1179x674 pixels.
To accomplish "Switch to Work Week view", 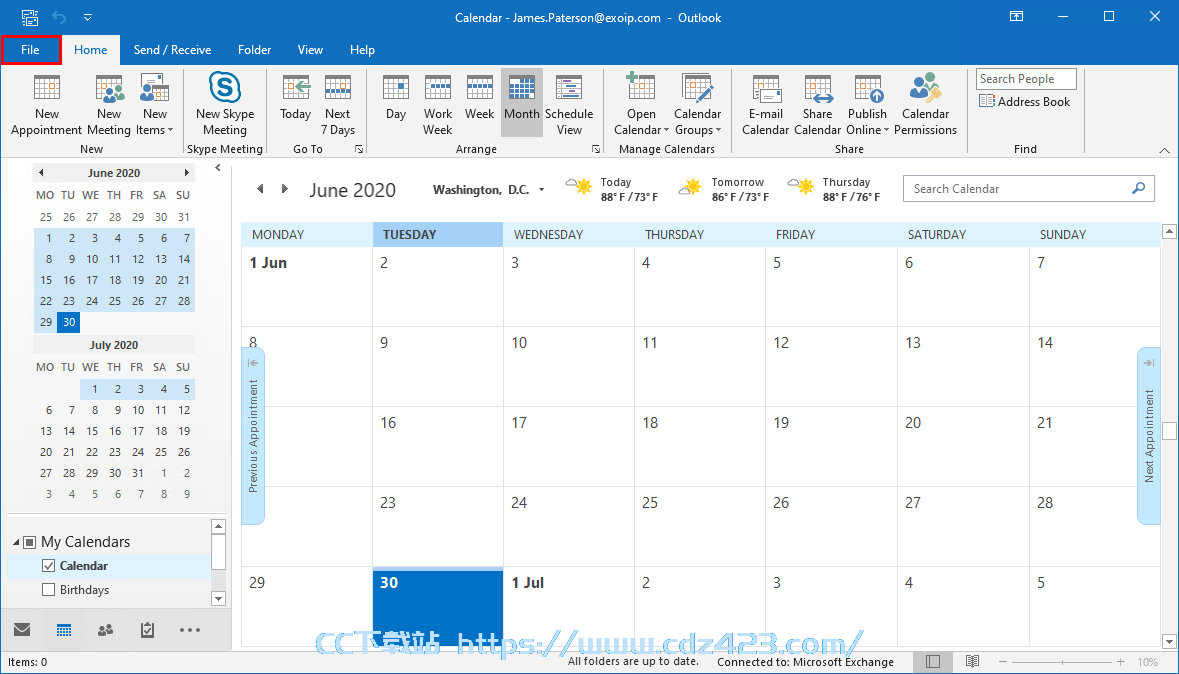I will 438,105.
